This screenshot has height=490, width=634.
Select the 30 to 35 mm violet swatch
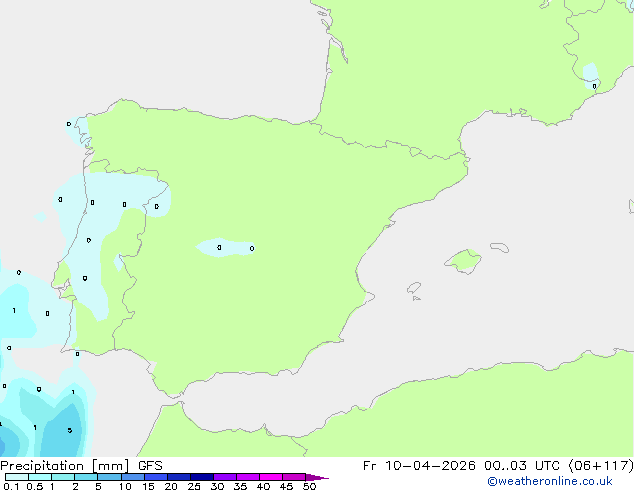click(x=225, y=477)
